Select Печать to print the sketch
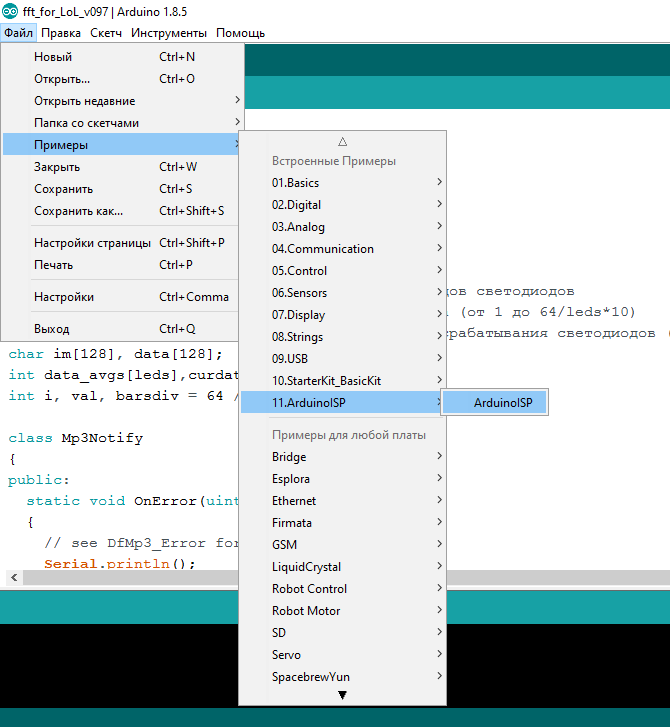The width and height of the screenshot is (670, 727). click(53, 265)
